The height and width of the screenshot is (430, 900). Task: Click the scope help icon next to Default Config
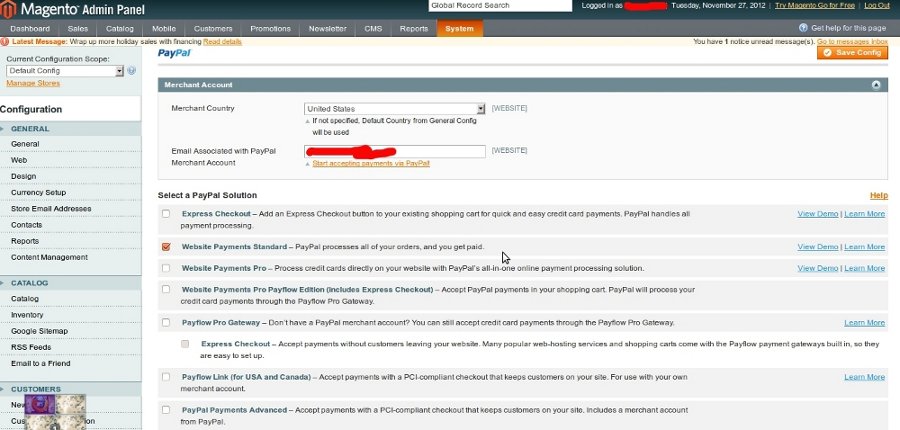pyautogui.click(x=131, y=71)
